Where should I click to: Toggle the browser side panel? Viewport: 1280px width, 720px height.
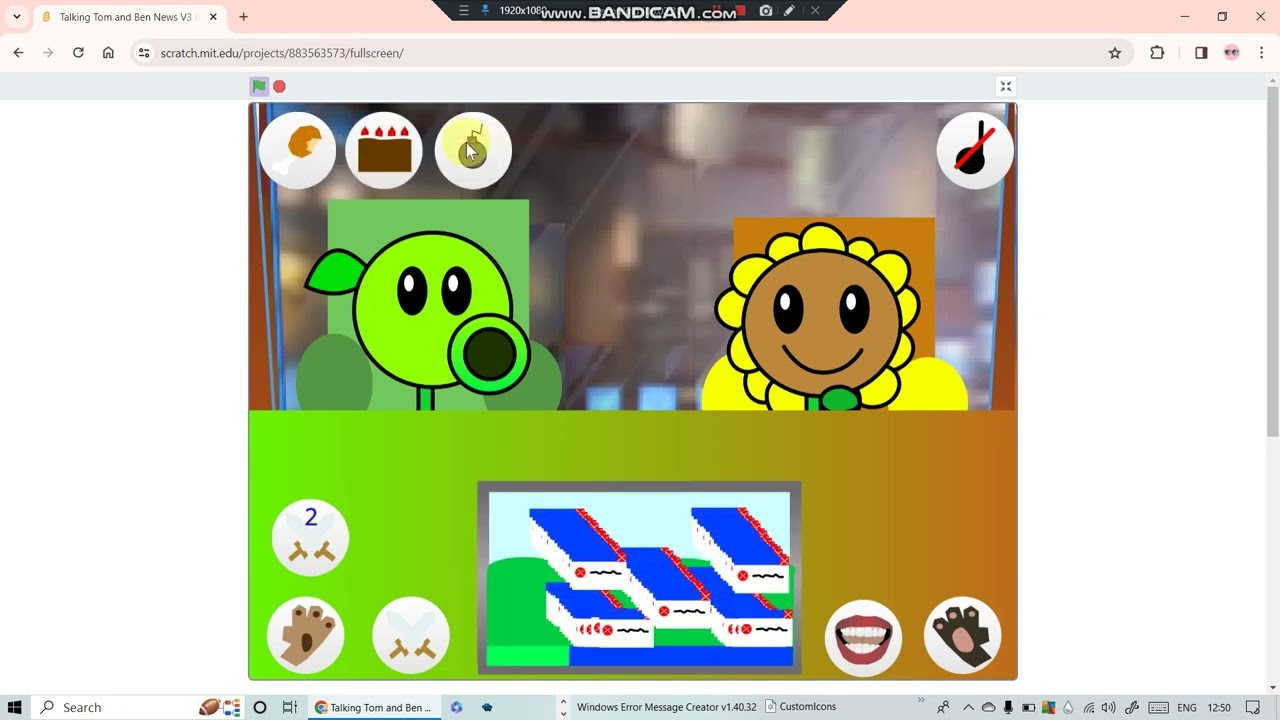(x=1201, y=53)
